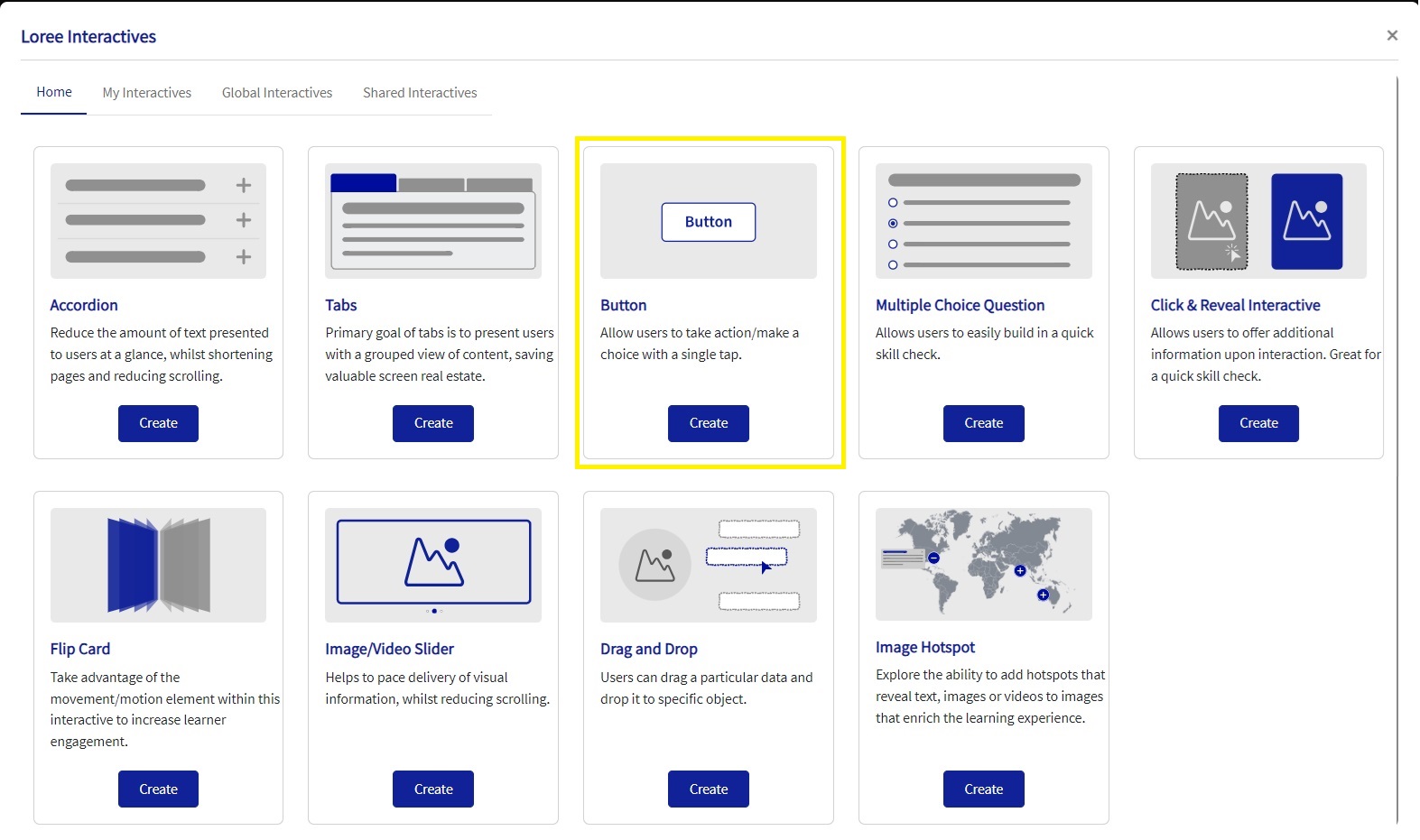Click the Image/Video Slider title
The width and height of the screenshot is (1420, 840).
pos(389,649)
